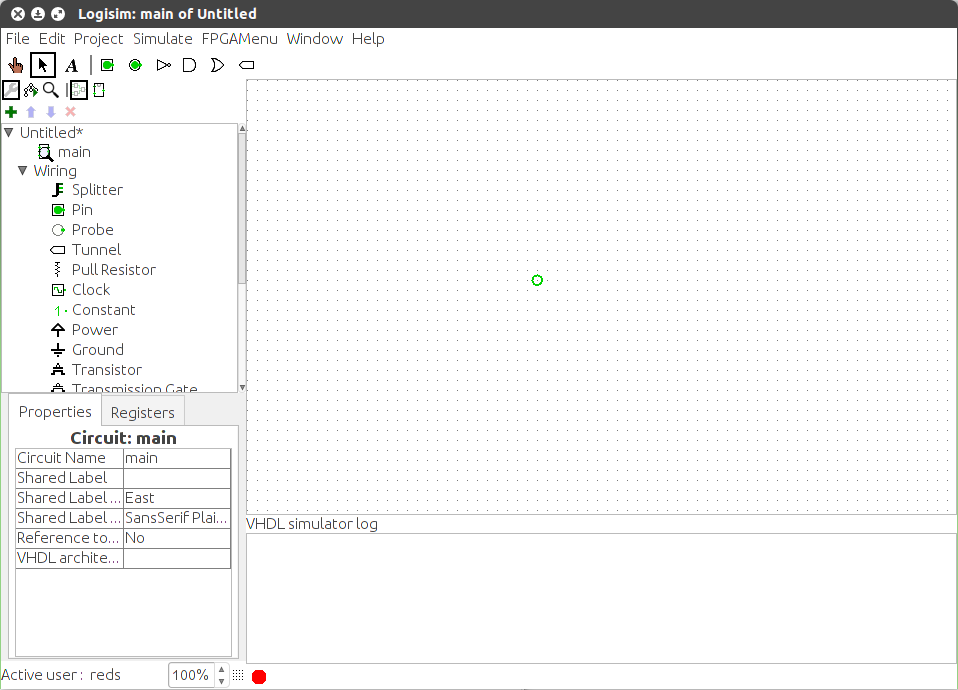Open the Window menu
This screenshot has height=690, width=958.
(315, 39)
